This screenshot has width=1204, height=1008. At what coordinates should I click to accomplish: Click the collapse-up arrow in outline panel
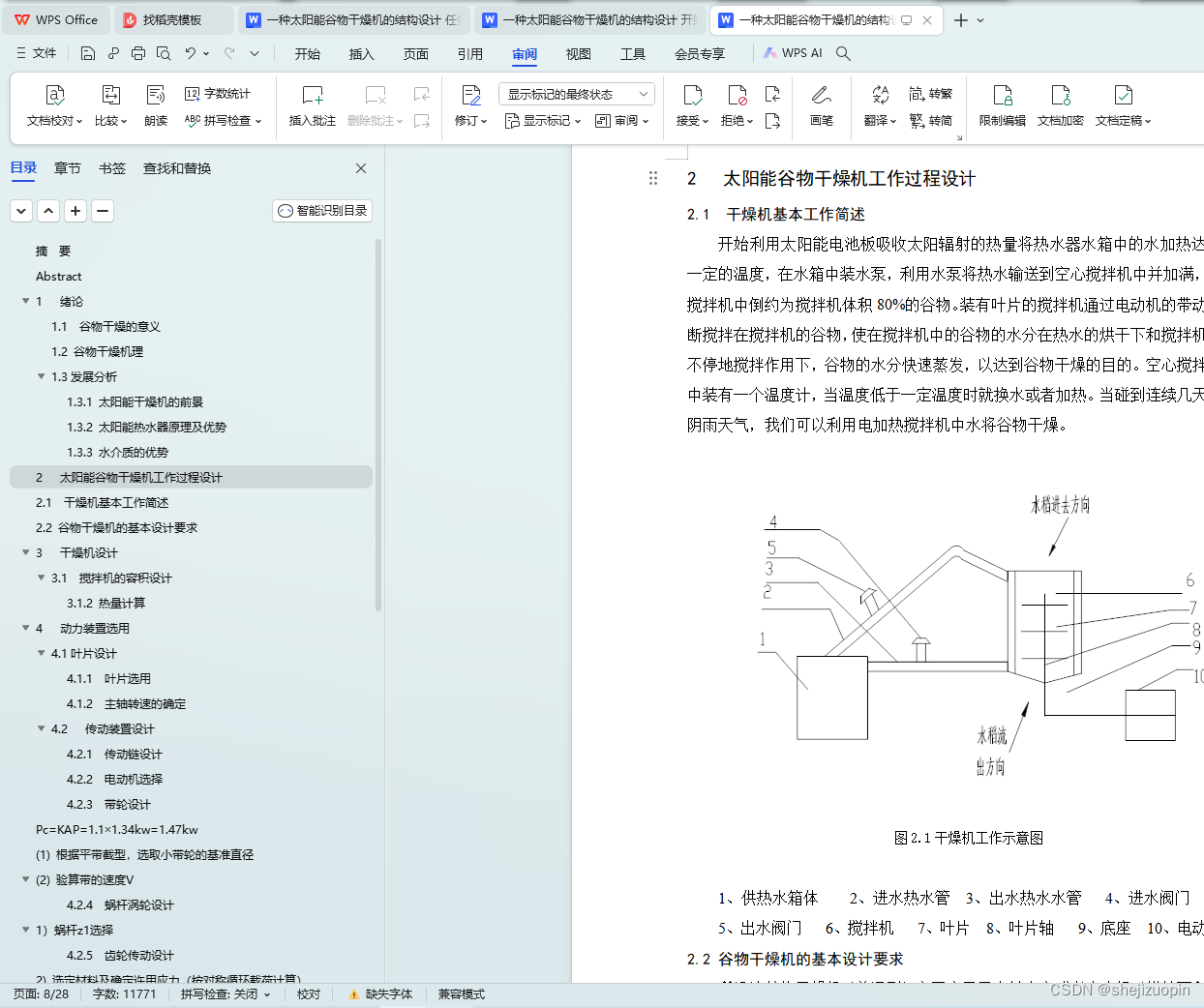pyautogui.click(x=48, y=210)
